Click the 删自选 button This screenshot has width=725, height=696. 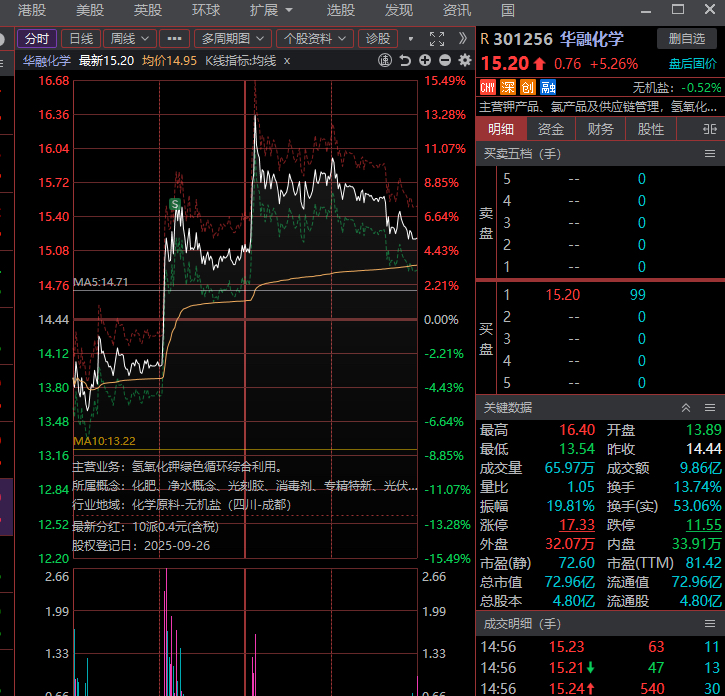point(687,39)
